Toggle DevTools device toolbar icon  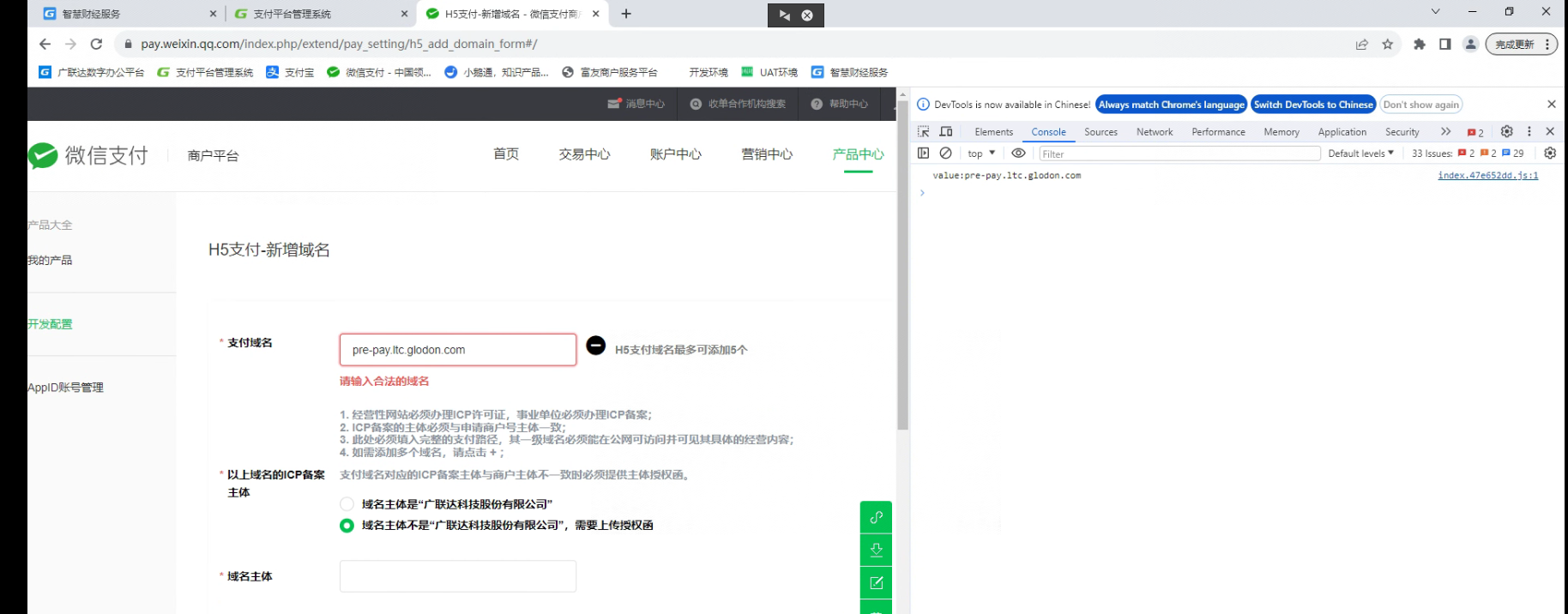(x=946, y=131)
